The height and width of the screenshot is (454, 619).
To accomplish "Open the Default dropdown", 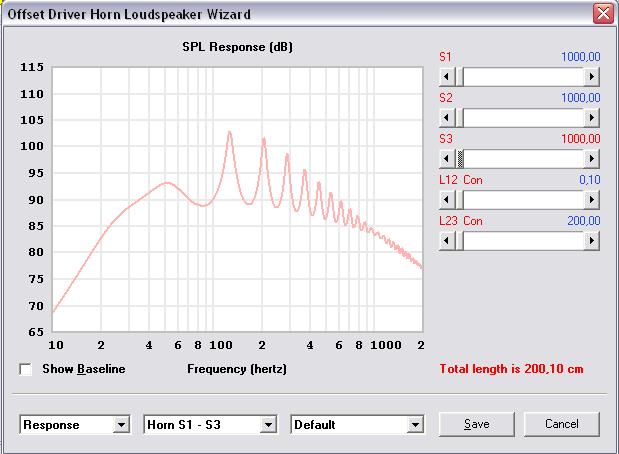I will 415,425.
